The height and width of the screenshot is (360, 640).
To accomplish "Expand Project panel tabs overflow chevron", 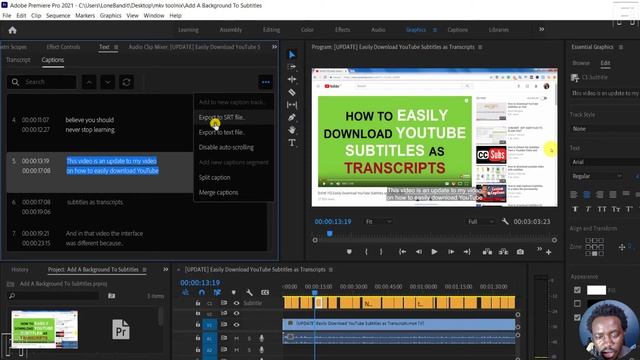I will click(x=165, y=269).
